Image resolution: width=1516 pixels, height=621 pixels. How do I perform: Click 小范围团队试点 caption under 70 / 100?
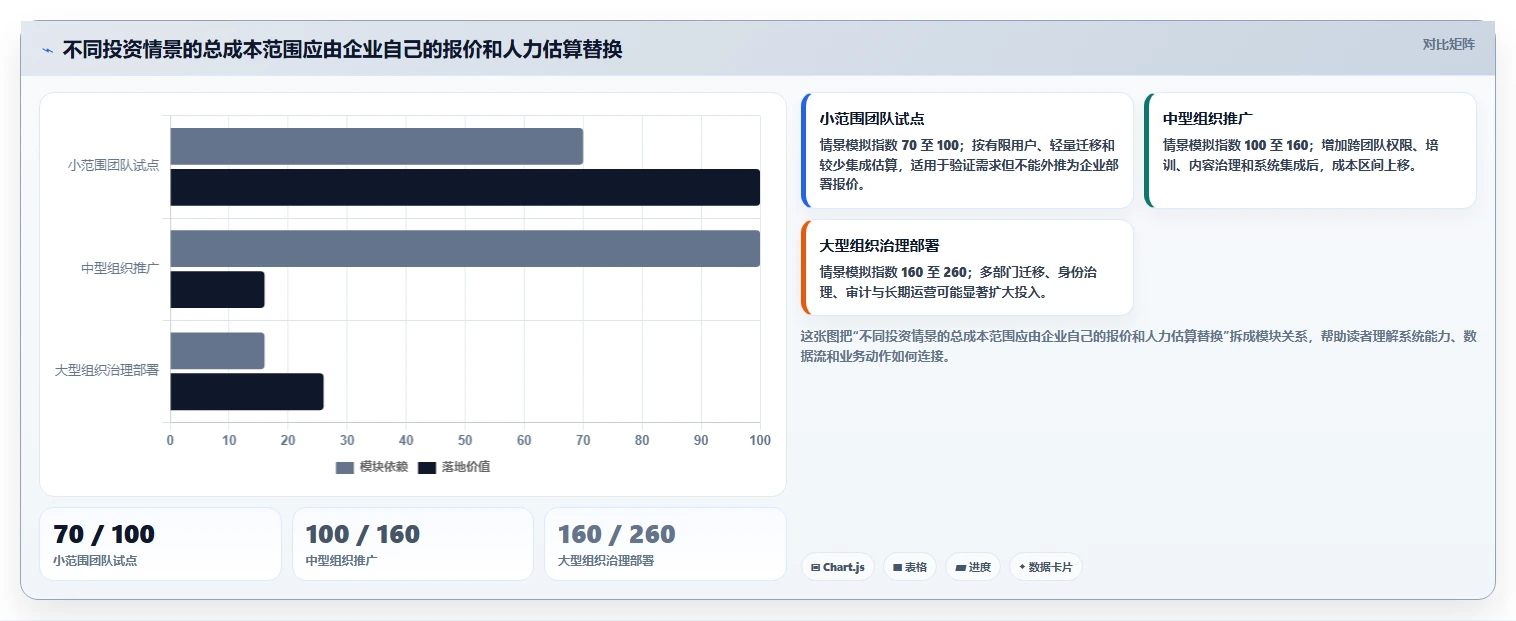95,561
